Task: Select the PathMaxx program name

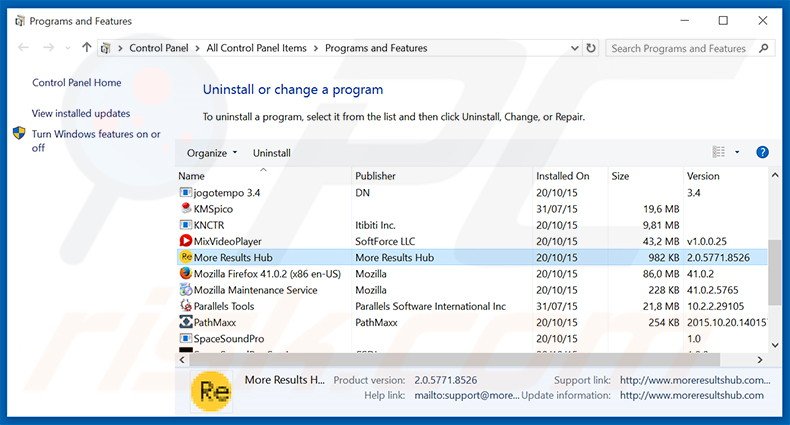Action: 215,322
